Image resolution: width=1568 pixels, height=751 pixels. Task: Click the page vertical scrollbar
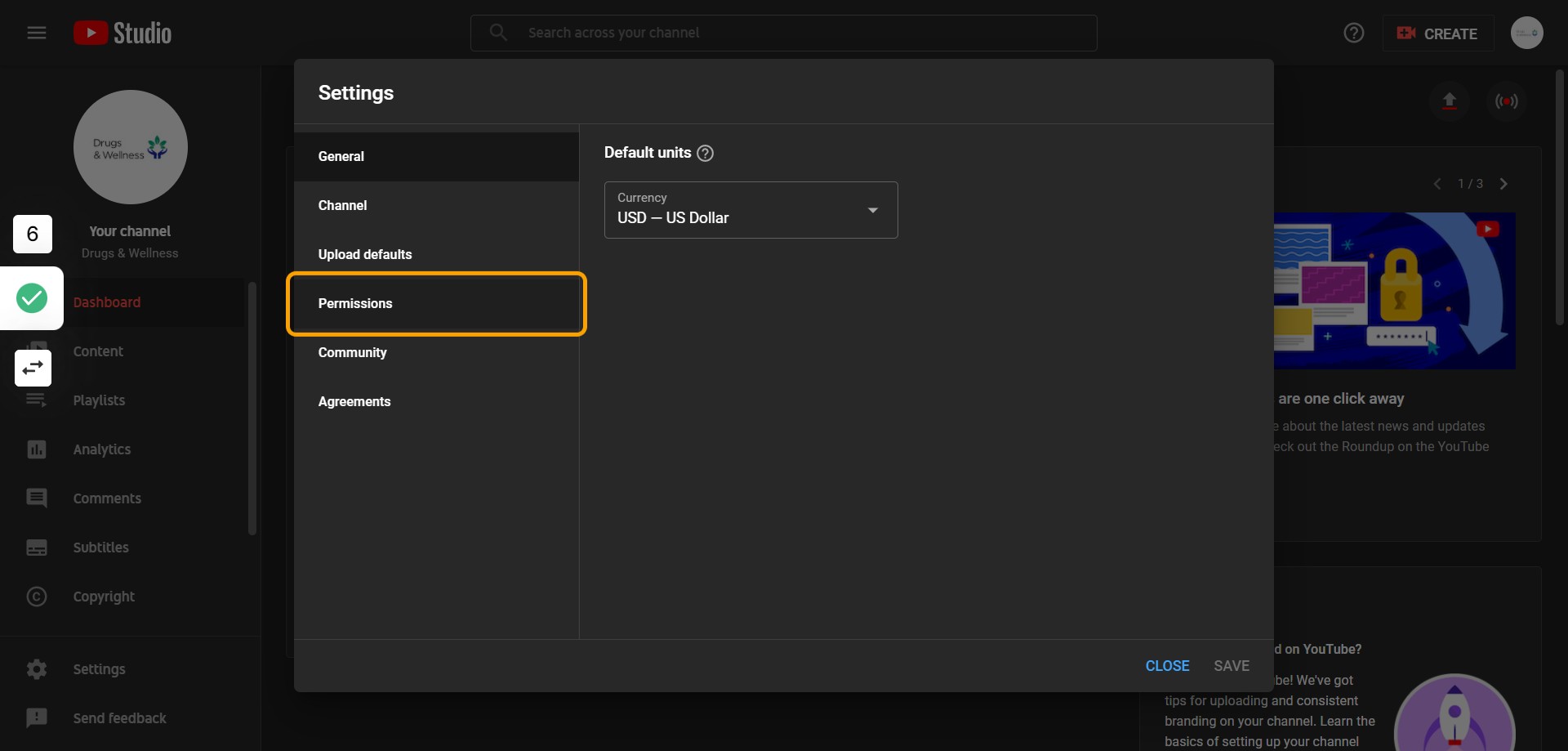pos(1560,199)
